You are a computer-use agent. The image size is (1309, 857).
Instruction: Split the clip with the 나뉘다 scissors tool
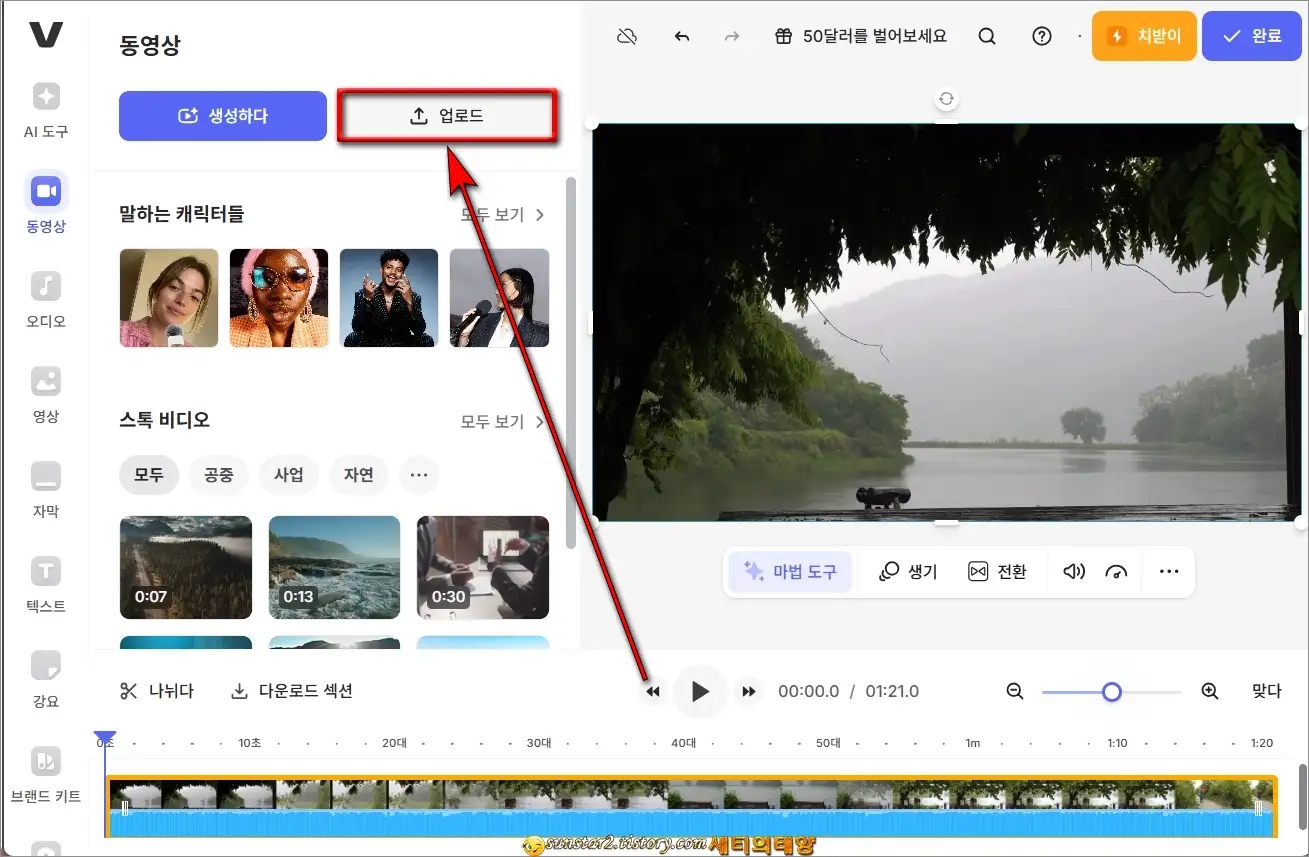[x=156, y=690]
